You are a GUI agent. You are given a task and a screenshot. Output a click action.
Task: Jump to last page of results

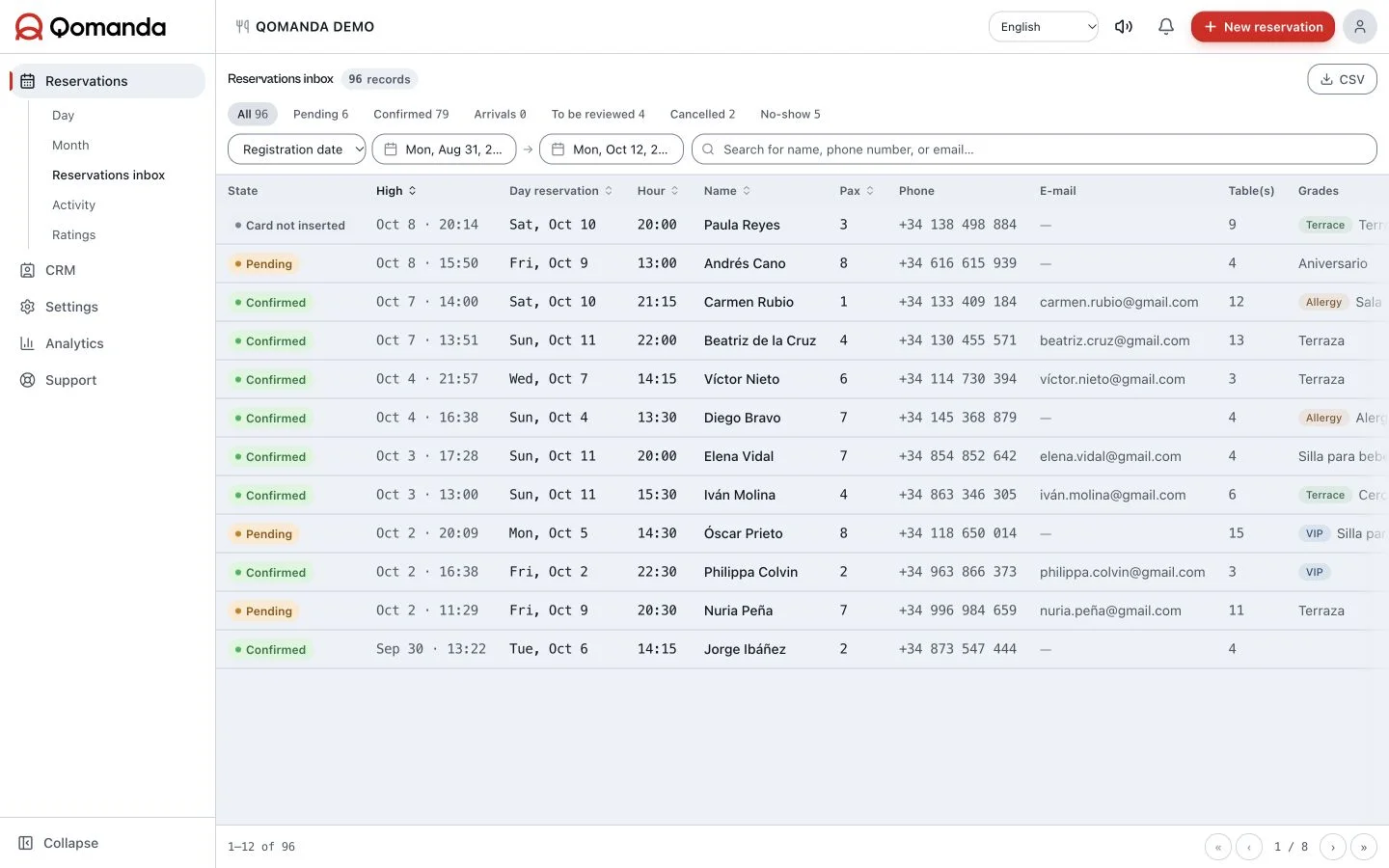click(x=1364, y=847)
